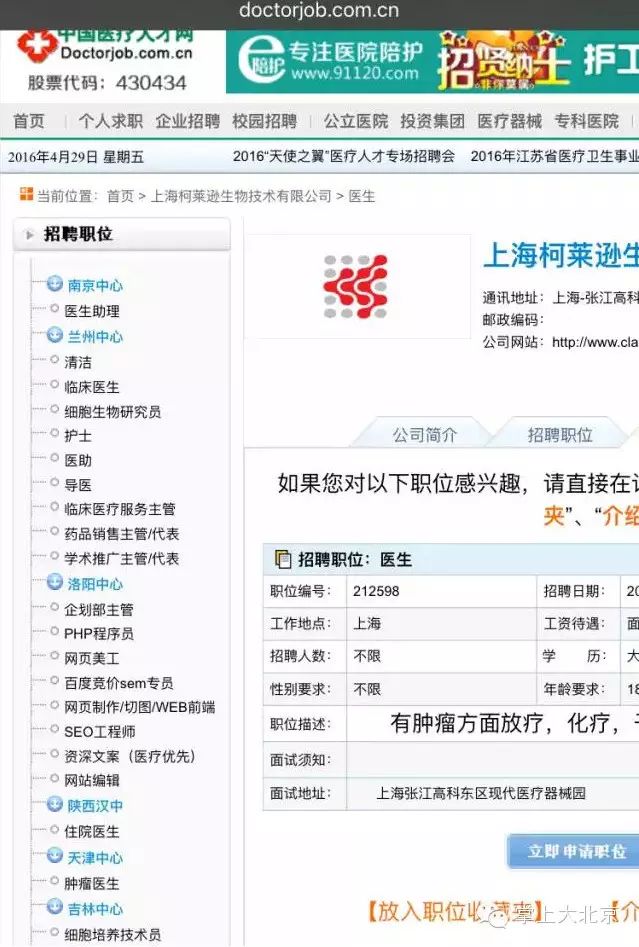Click the job number 212598 cell
Screen dimensions: 639x947
[441, 591]
